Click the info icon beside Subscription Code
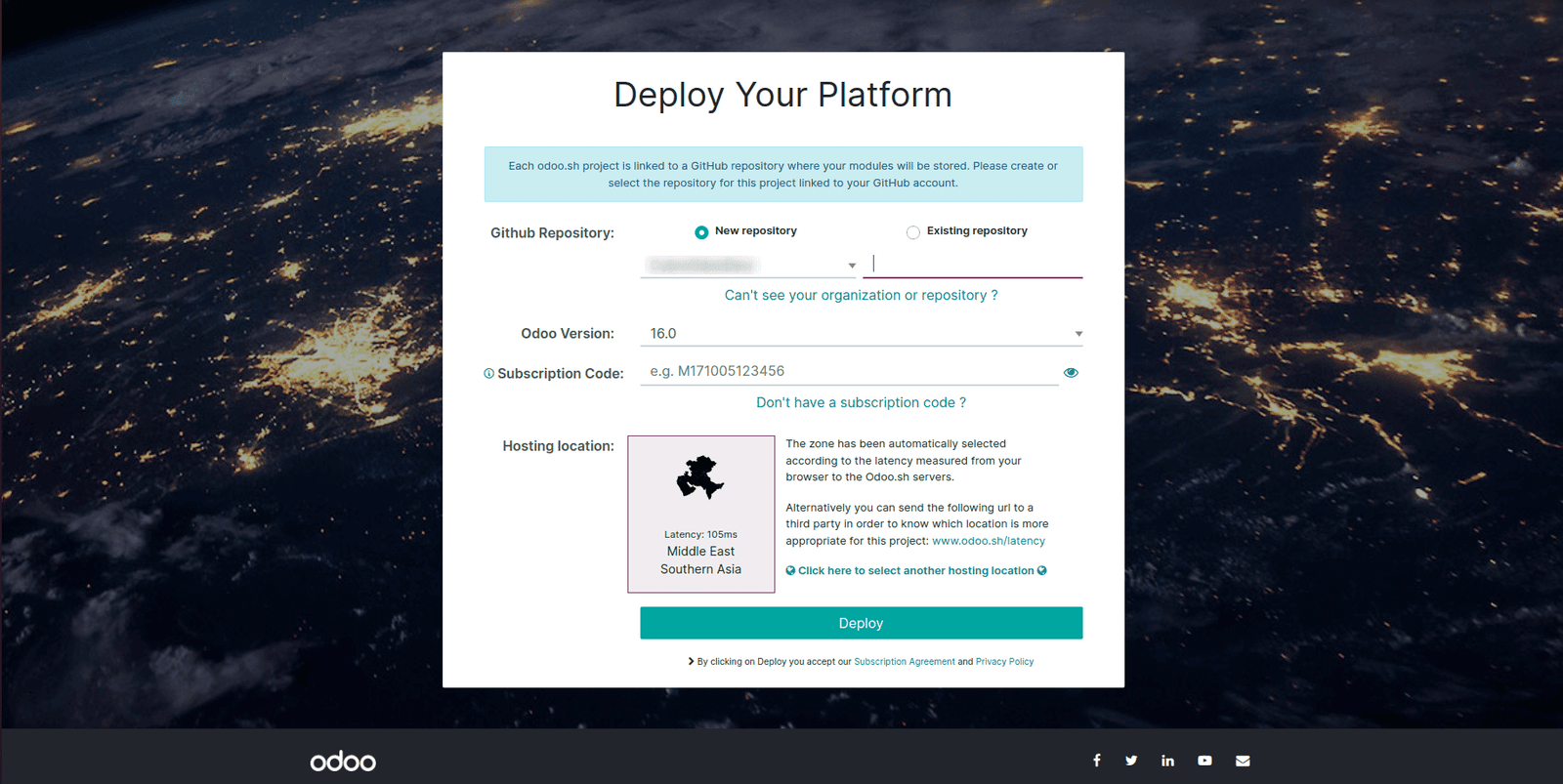 (488, 373)
